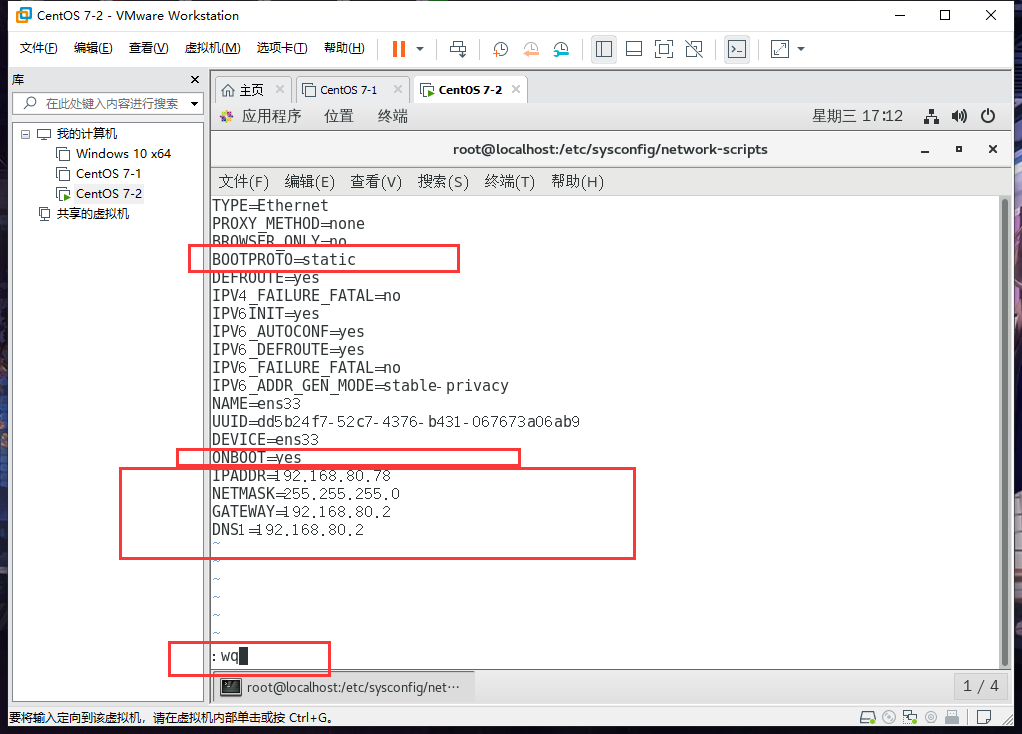This screenshot has width=1022, height=734.
Task: Open the terminal 文件(F) menu
Action: click(x=243, y=181)
